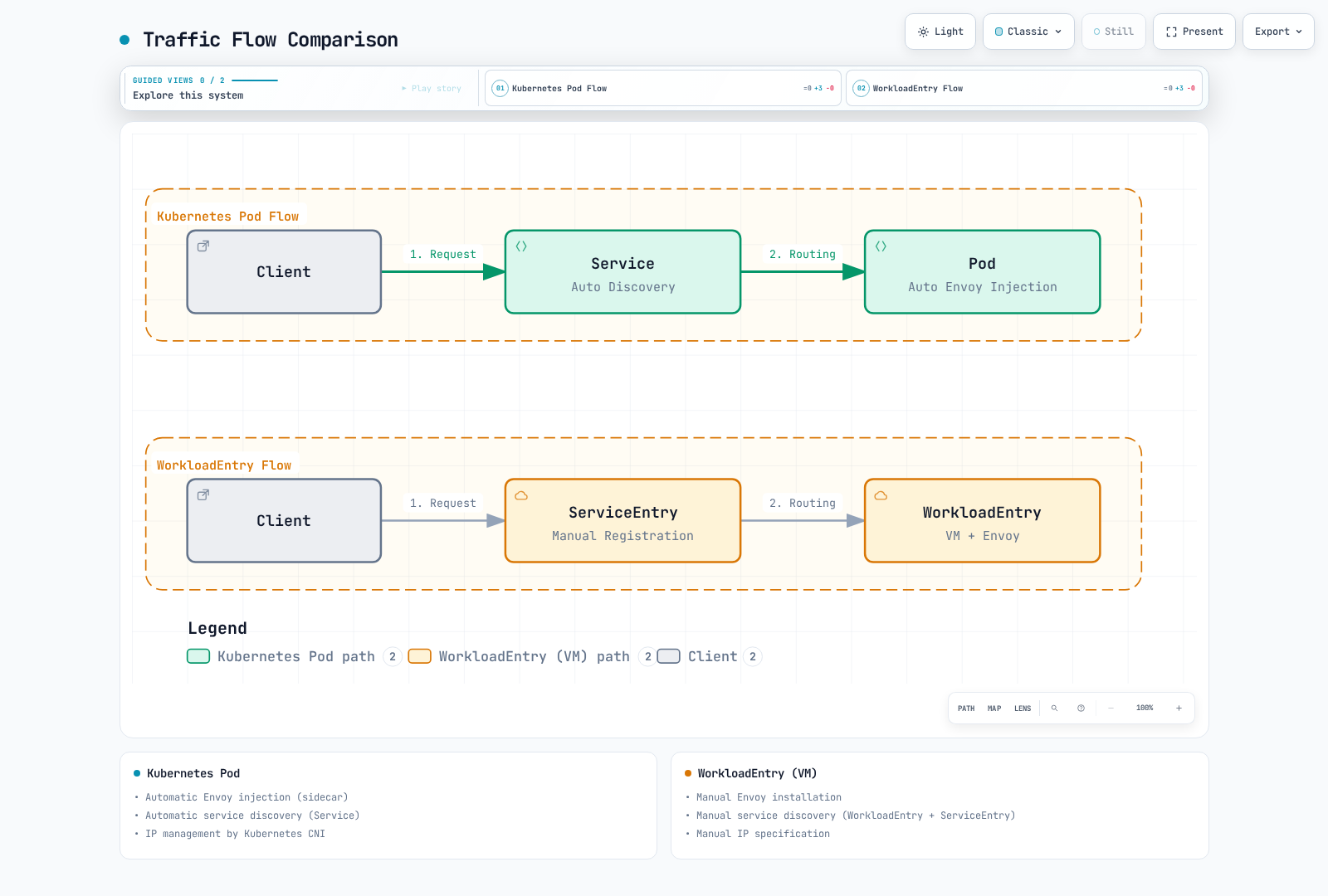Click the 'Client' legend label
The height and width of the screenshot is (896, 1328).
(713, 656)
